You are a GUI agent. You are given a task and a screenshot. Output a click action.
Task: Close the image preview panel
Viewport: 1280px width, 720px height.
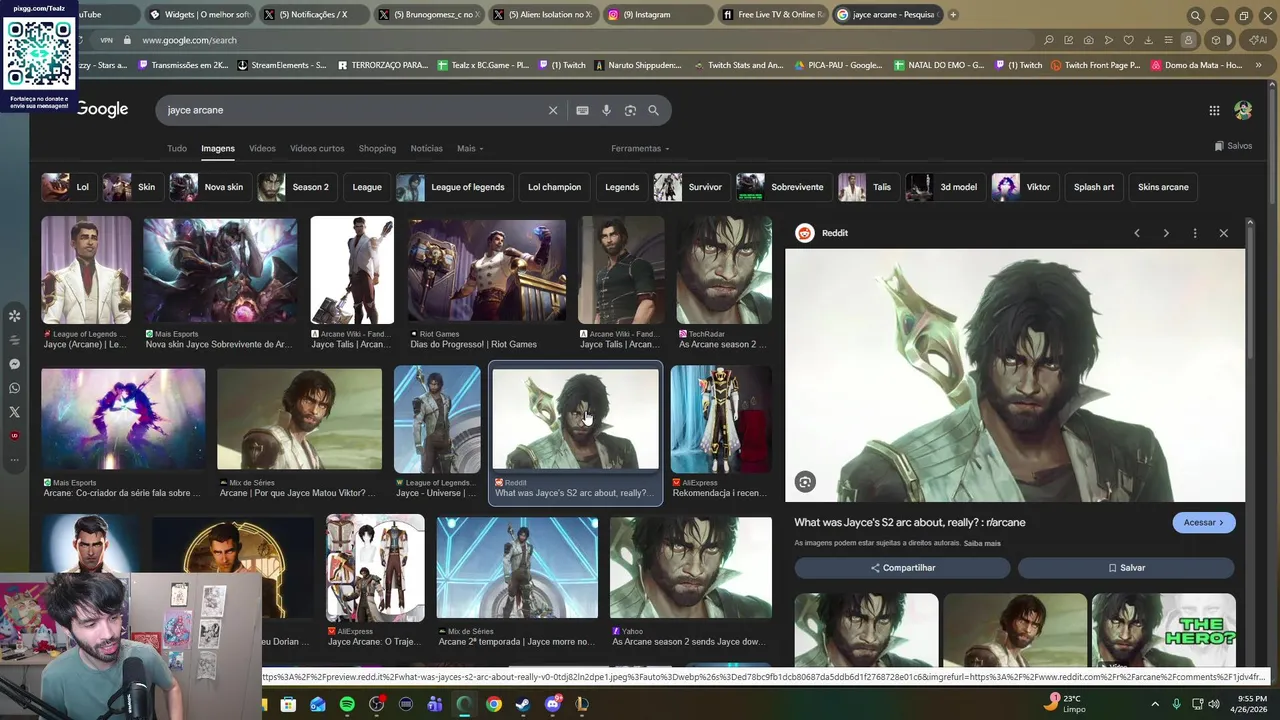[1224, 233]
